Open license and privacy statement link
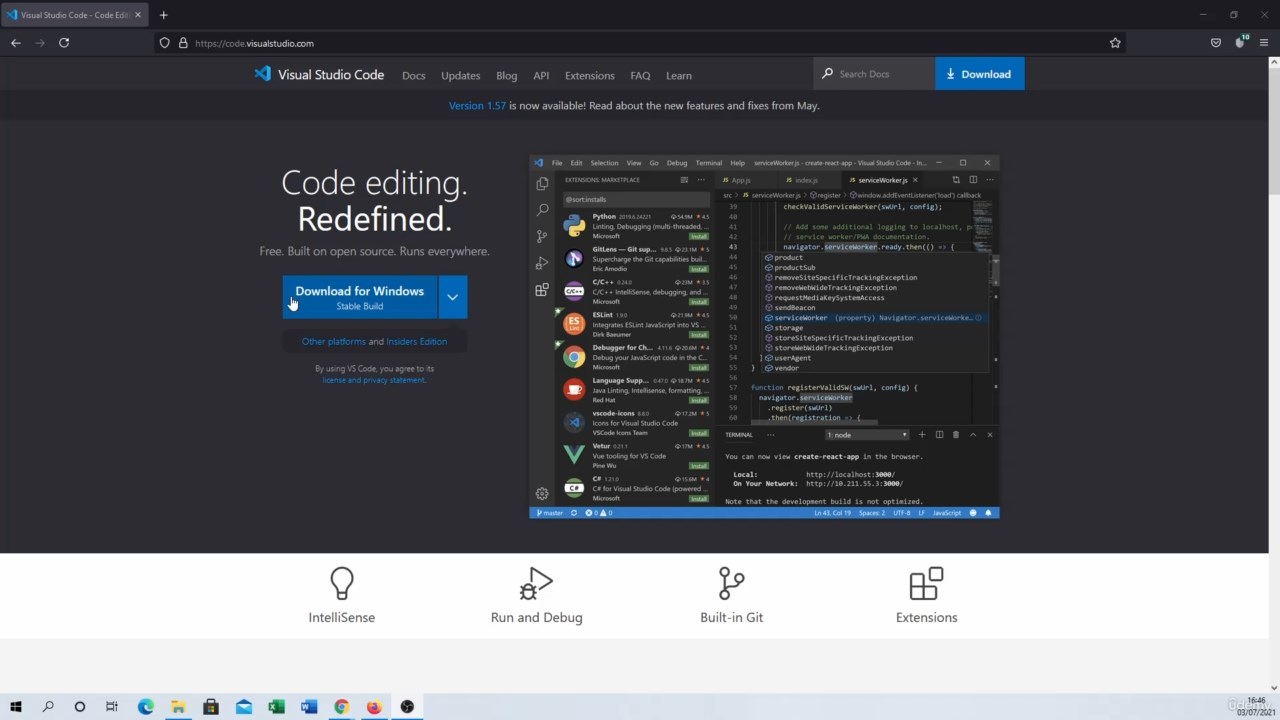 click(x=374, y=380)
